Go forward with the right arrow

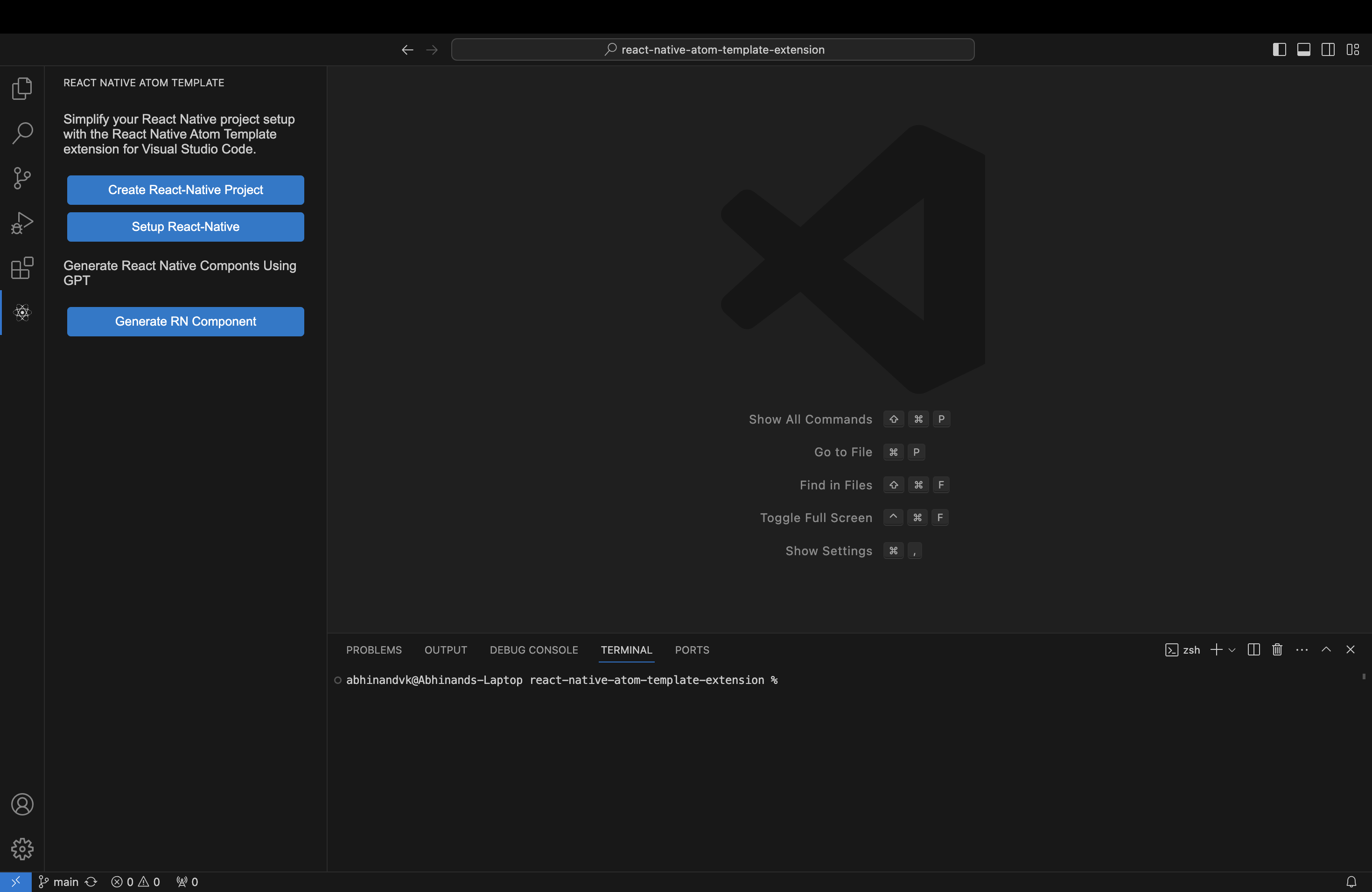pos(432,49)
